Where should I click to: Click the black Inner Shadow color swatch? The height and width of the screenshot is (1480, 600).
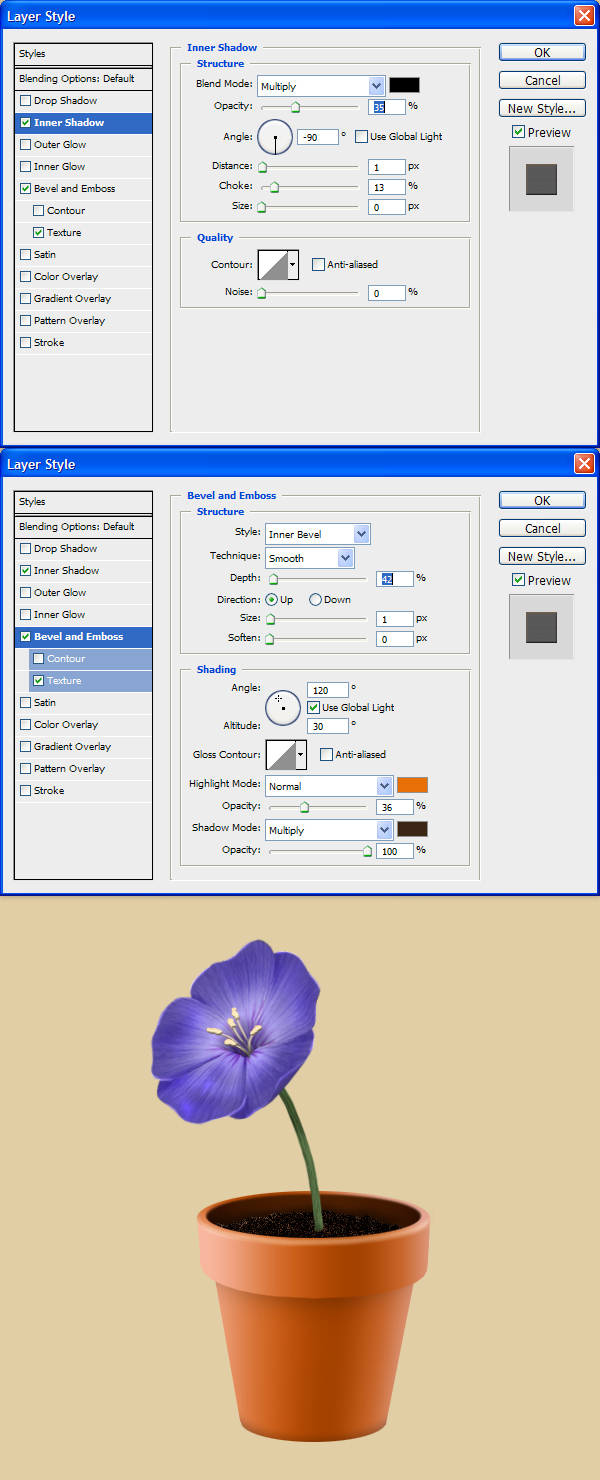pos(404,86)
